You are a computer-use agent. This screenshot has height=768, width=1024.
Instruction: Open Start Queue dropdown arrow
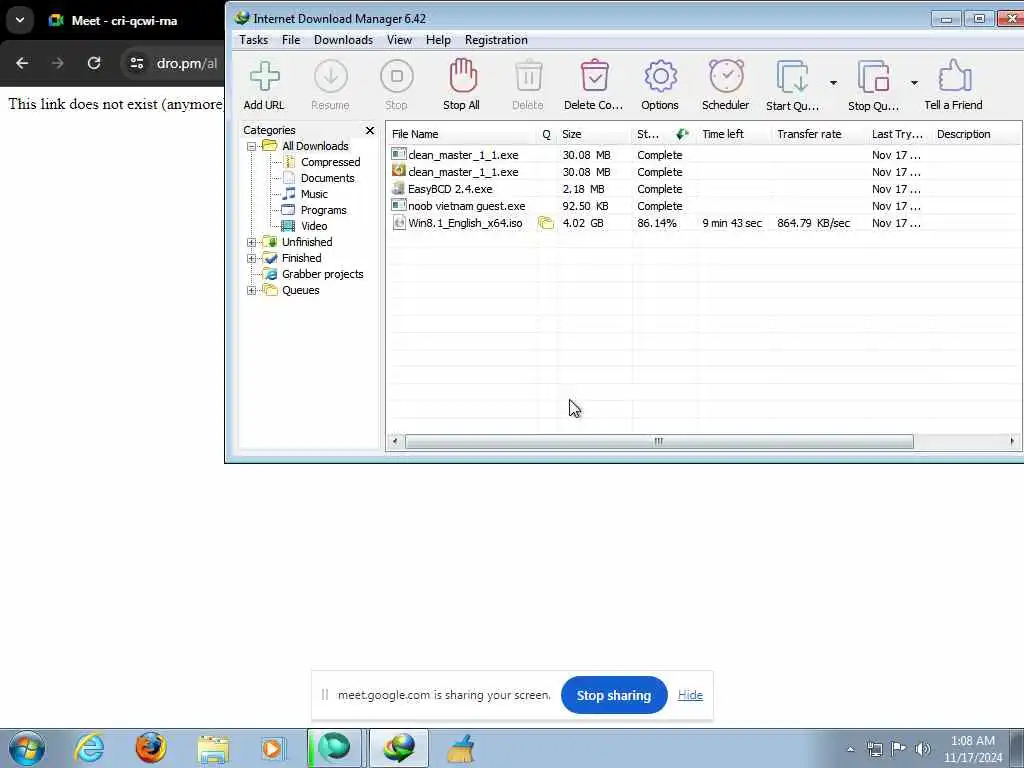[x=833, y=83]
